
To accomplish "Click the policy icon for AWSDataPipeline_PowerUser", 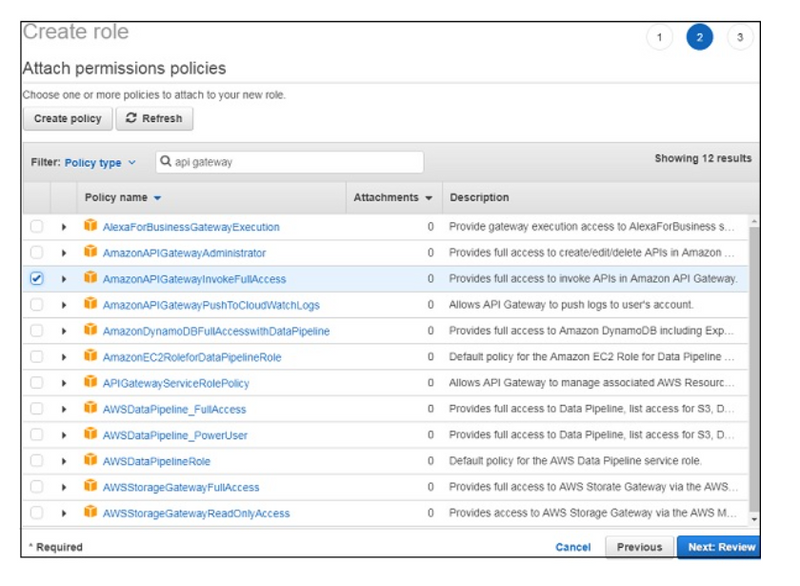I will point(90,435).
